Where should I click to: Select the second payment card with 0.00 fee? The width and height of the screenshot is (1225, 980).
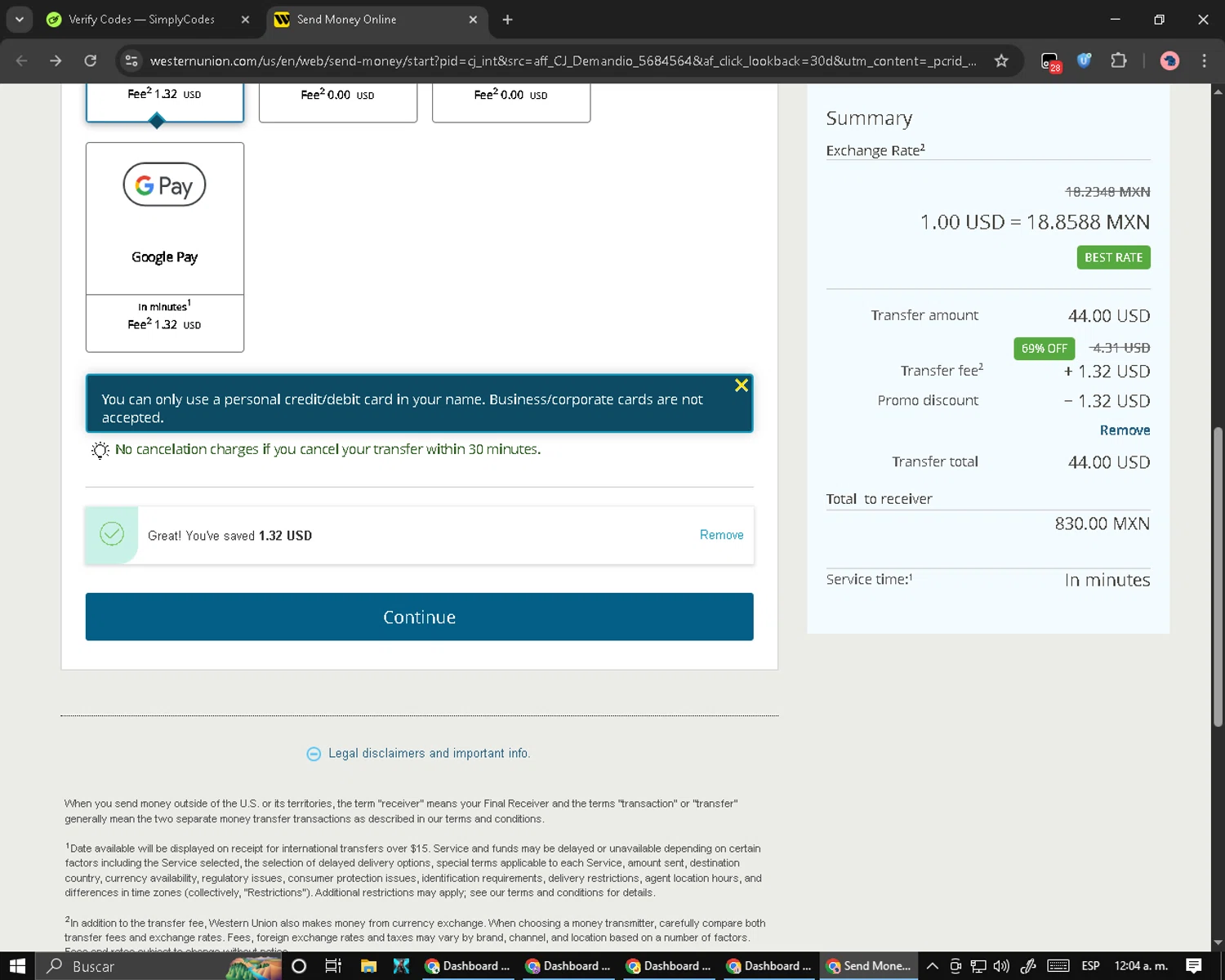(338, 103)
